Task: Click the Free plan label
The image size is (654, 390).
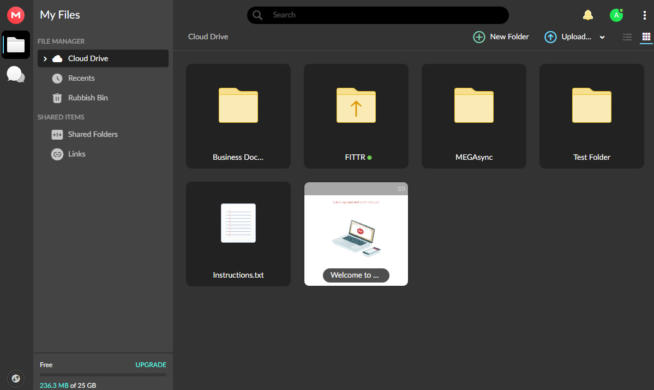Action: tap(46, 365)
